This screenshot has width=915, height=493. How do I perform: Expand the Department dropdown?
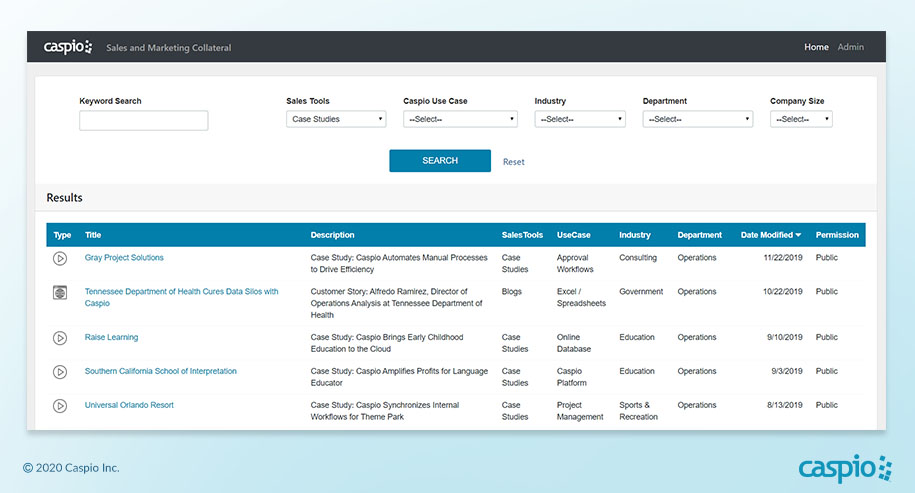(697, 119)
